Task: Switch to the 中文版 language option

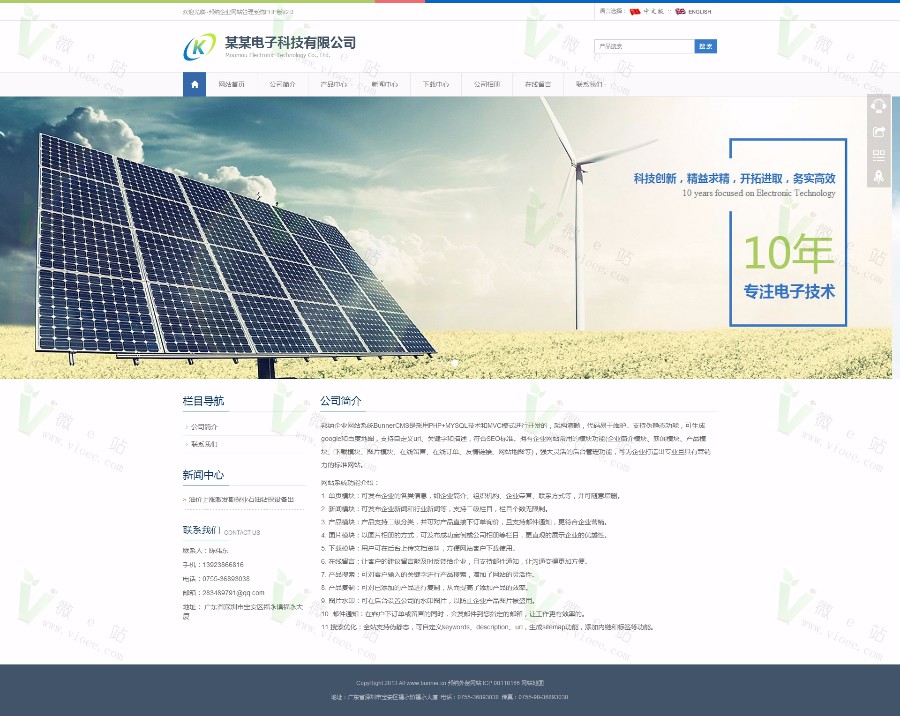Action: [x=654, y=12]
